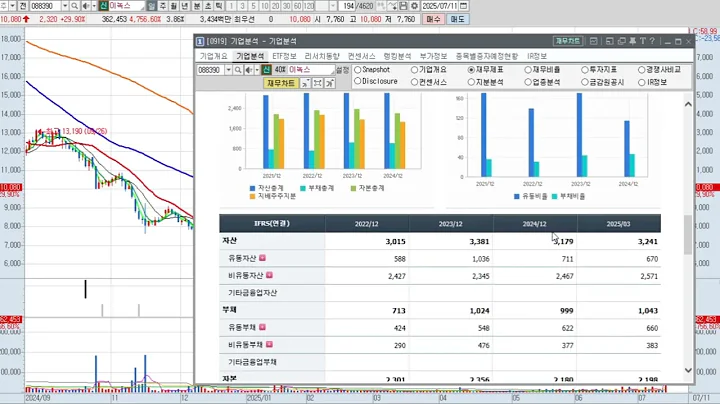The height and width of the screenshot is (404, 720).
Task: Open the dropdown arrow after 120 interval
Action: pyautogui.click(x=333, y=6)
